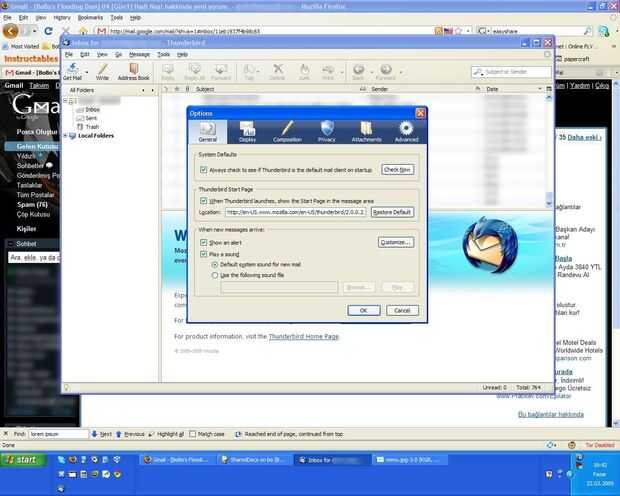Image resolution: width=620 pixels, height=496 pixels.
Task: Close the Firefox find bar
Action: [x=6, y=434]
